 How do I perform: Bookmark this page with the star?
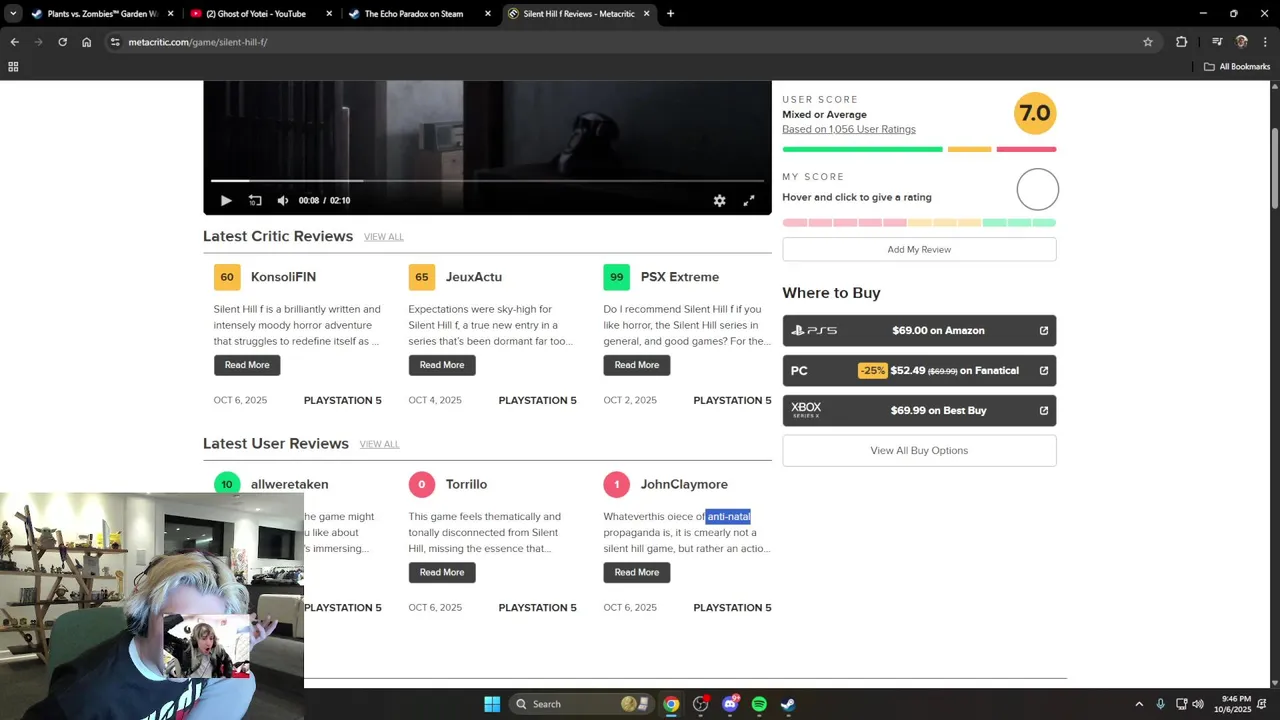[1148, 42]
